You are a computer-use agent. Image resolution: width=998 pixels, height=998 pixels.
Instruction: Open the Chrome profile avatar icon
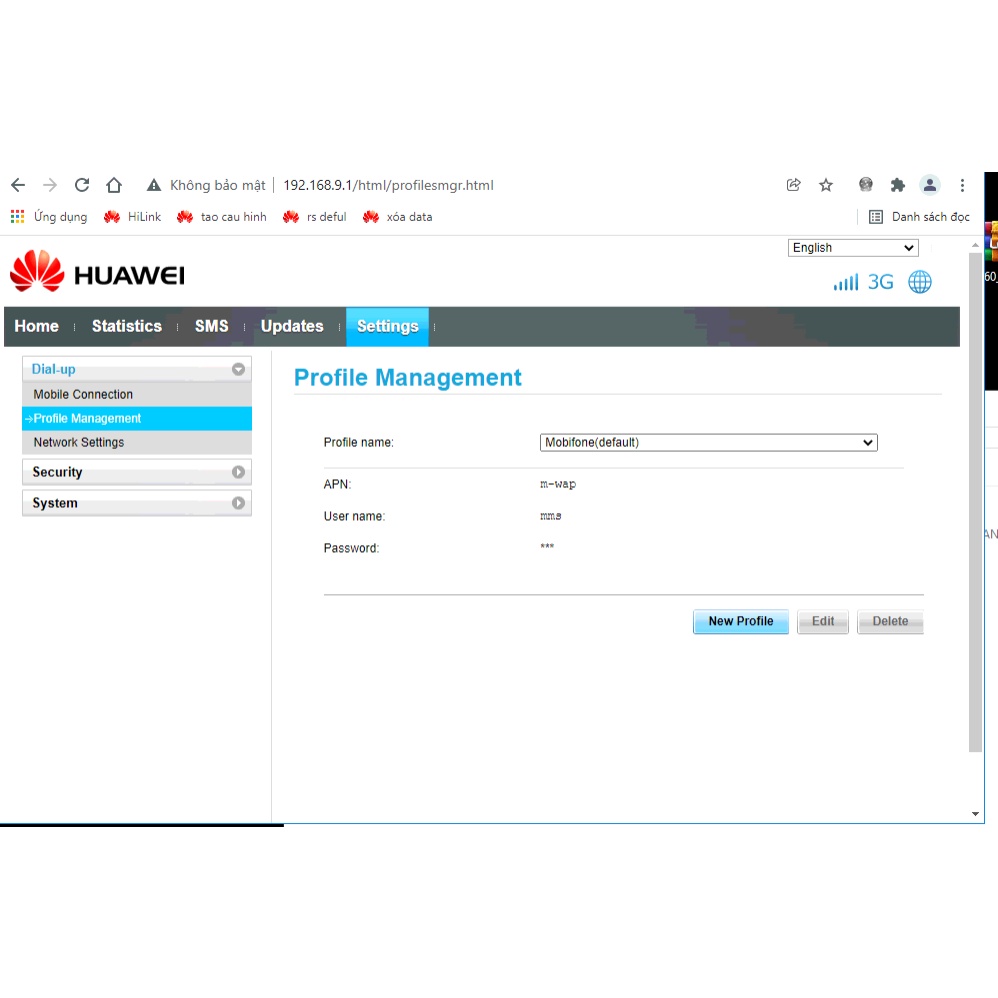930,185
